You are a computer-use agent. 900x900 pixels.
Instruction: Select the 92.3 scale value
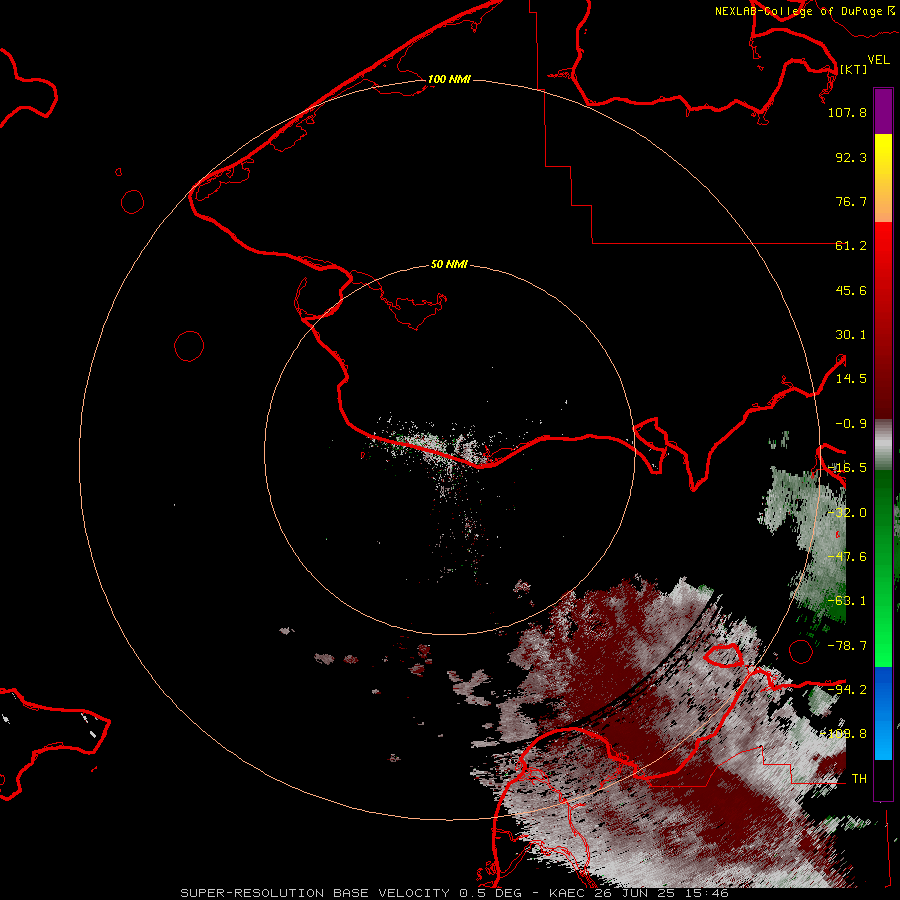click(x=851, y=157)
